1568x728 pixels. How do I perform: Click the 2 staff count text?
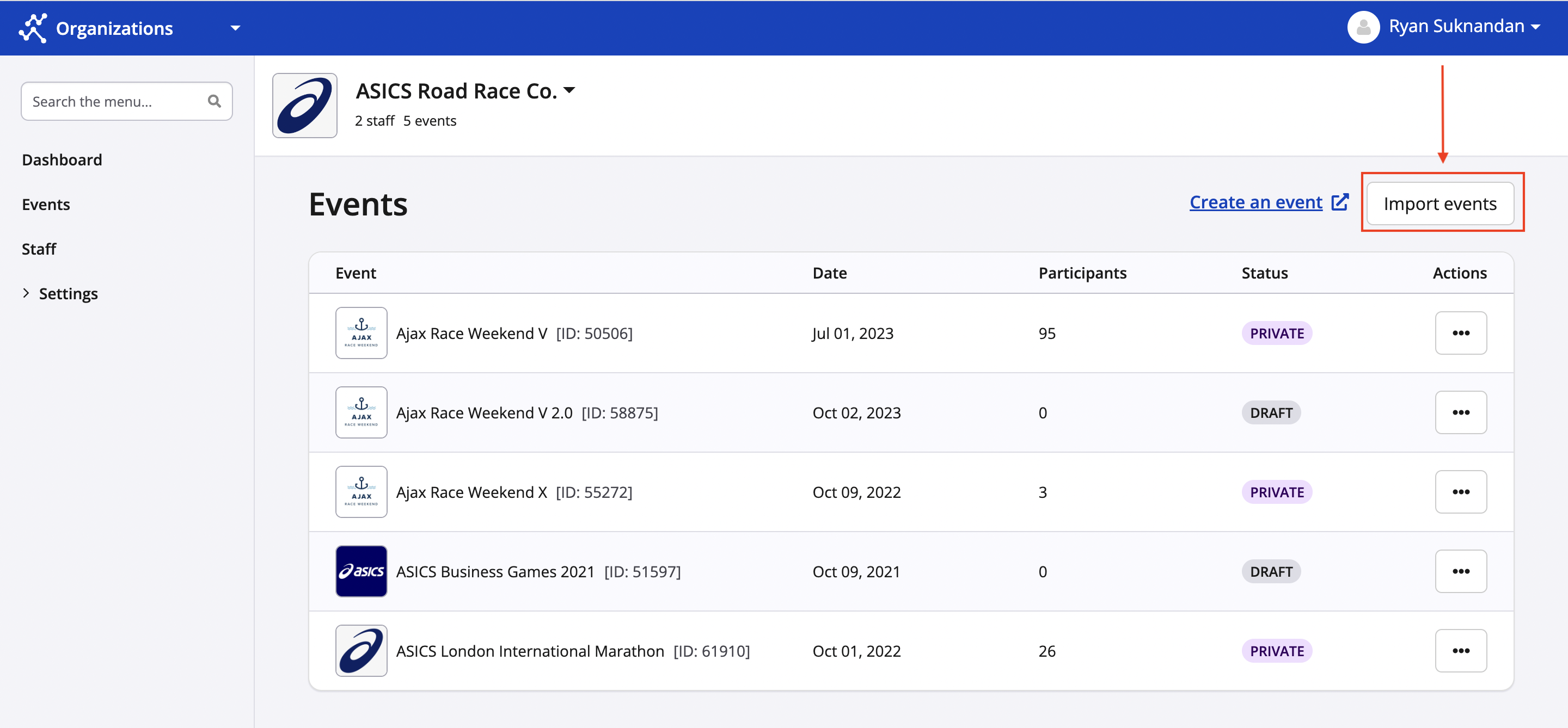coord(375,120)
